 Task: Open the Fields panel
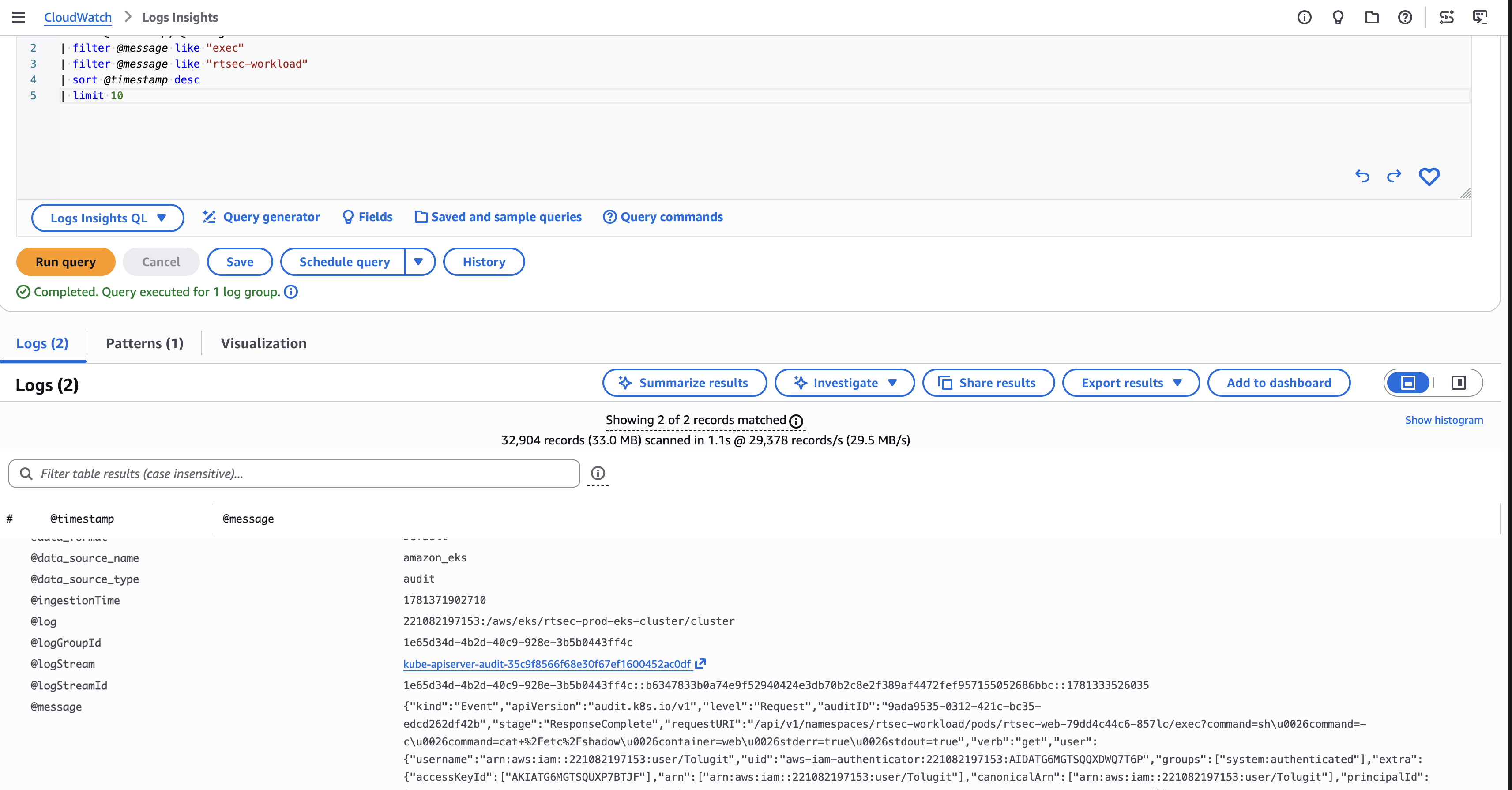368,217
